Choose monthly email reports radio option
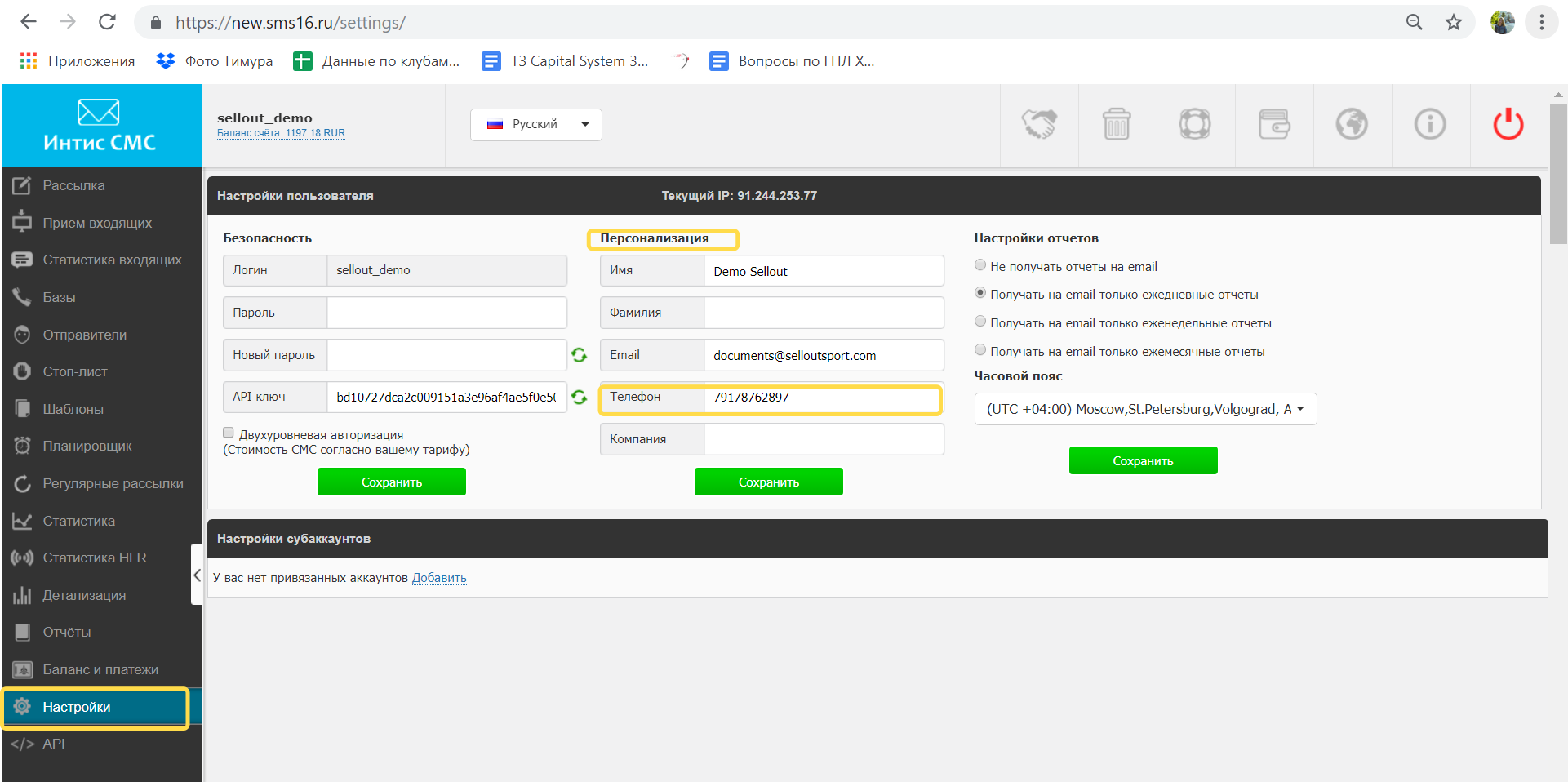The image size is (1568, 782). 980,350
